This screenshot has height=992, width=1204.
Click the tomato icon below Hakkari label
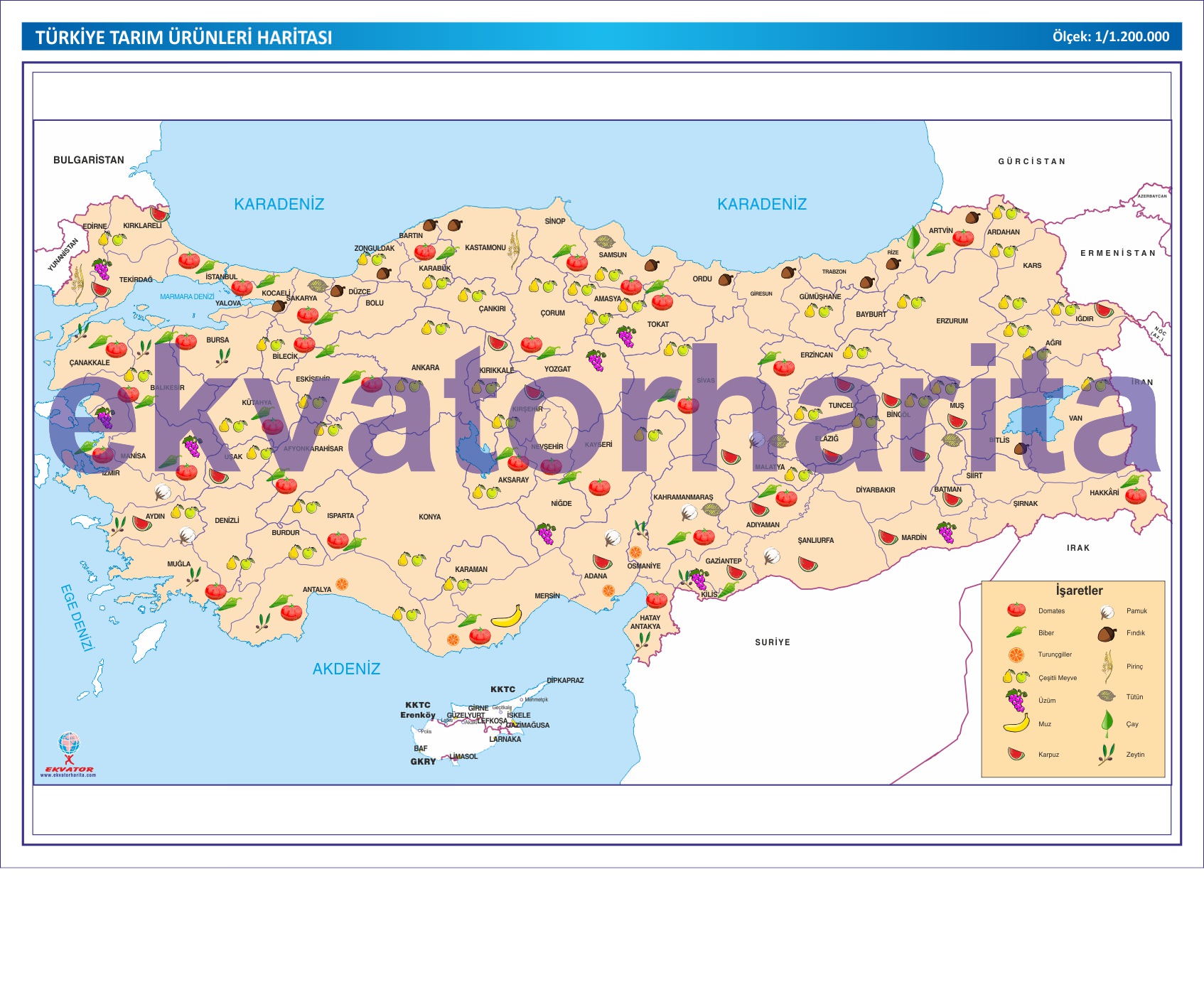pyautogui.click(x=1136, y=495)
